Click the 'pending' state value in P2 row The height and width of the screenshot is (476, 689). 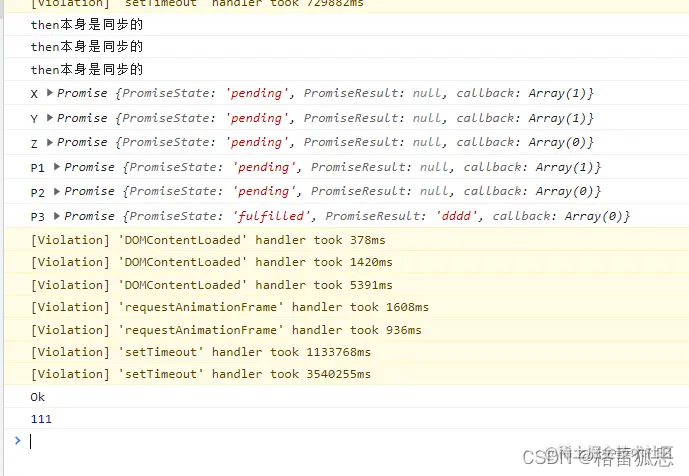[264, 191]
